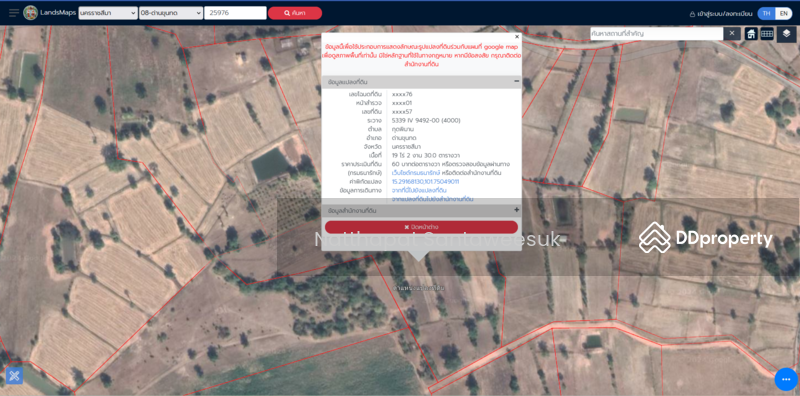Close the info popup with X
The width and height of the screenshot is (800, 396).
point(517,37)
